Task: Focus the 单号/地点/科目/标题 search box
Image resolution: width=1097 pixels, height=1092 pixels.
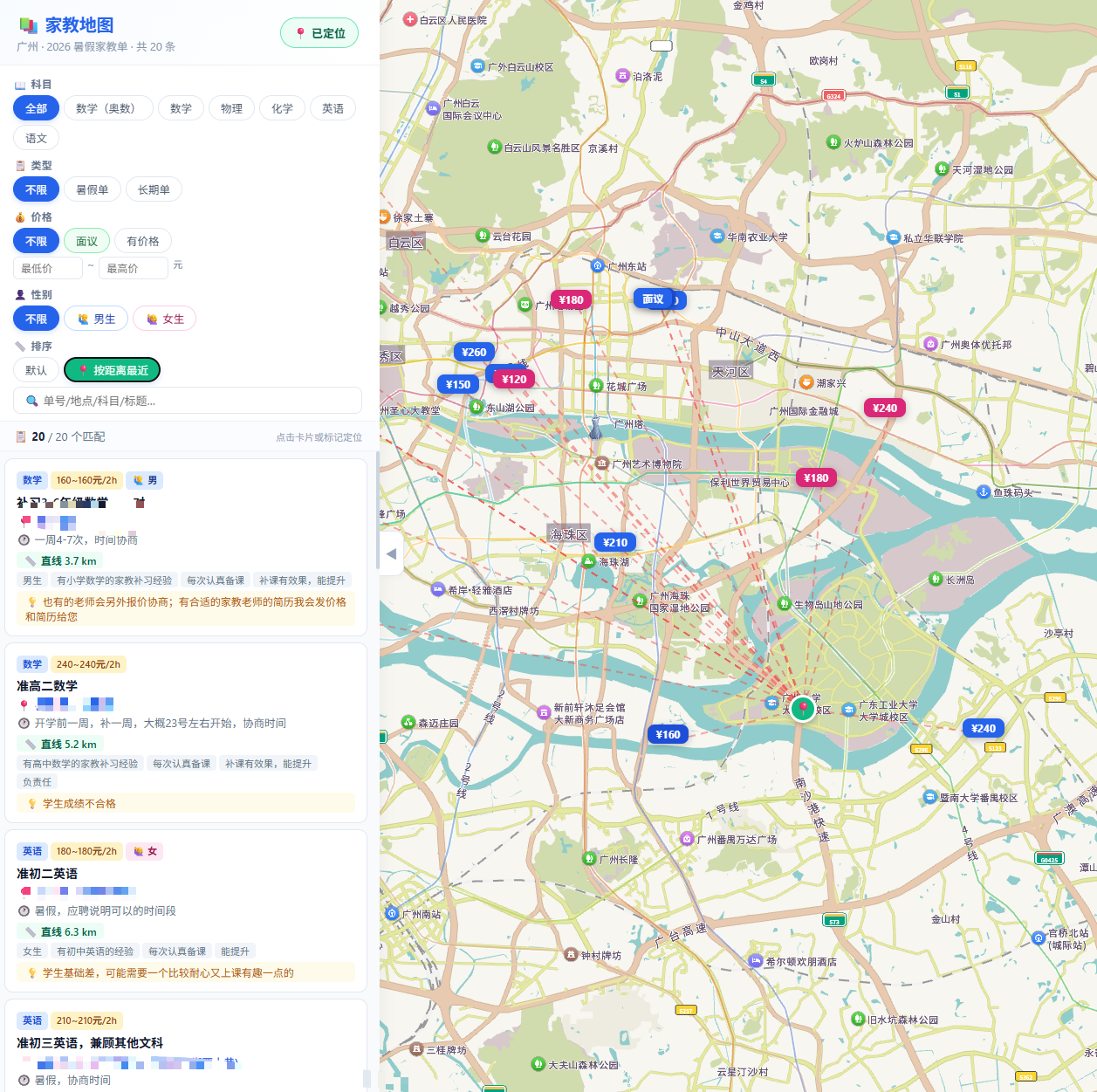Action: pyautogui.click(x=188, y=401)
